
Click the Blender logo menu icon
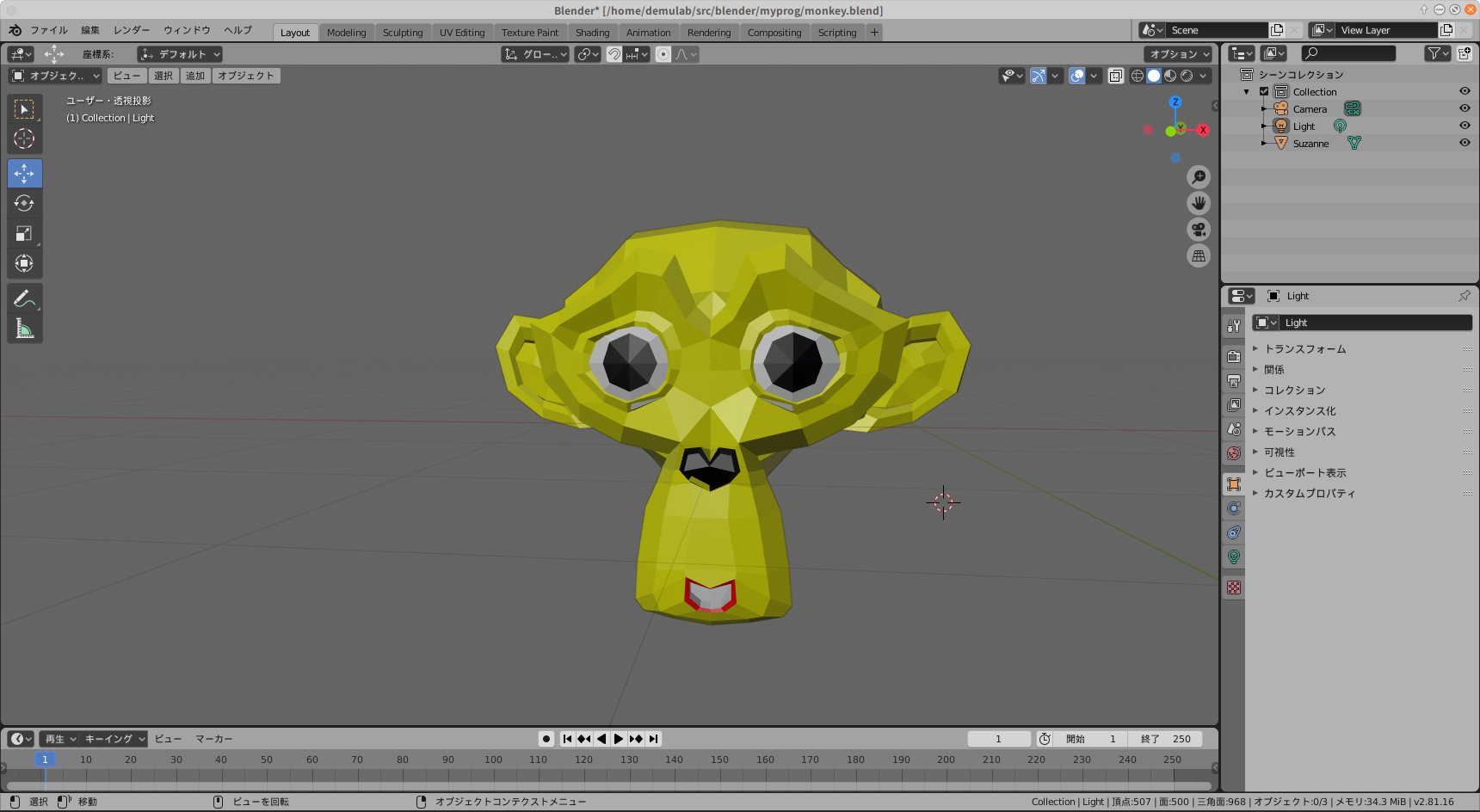15,30
